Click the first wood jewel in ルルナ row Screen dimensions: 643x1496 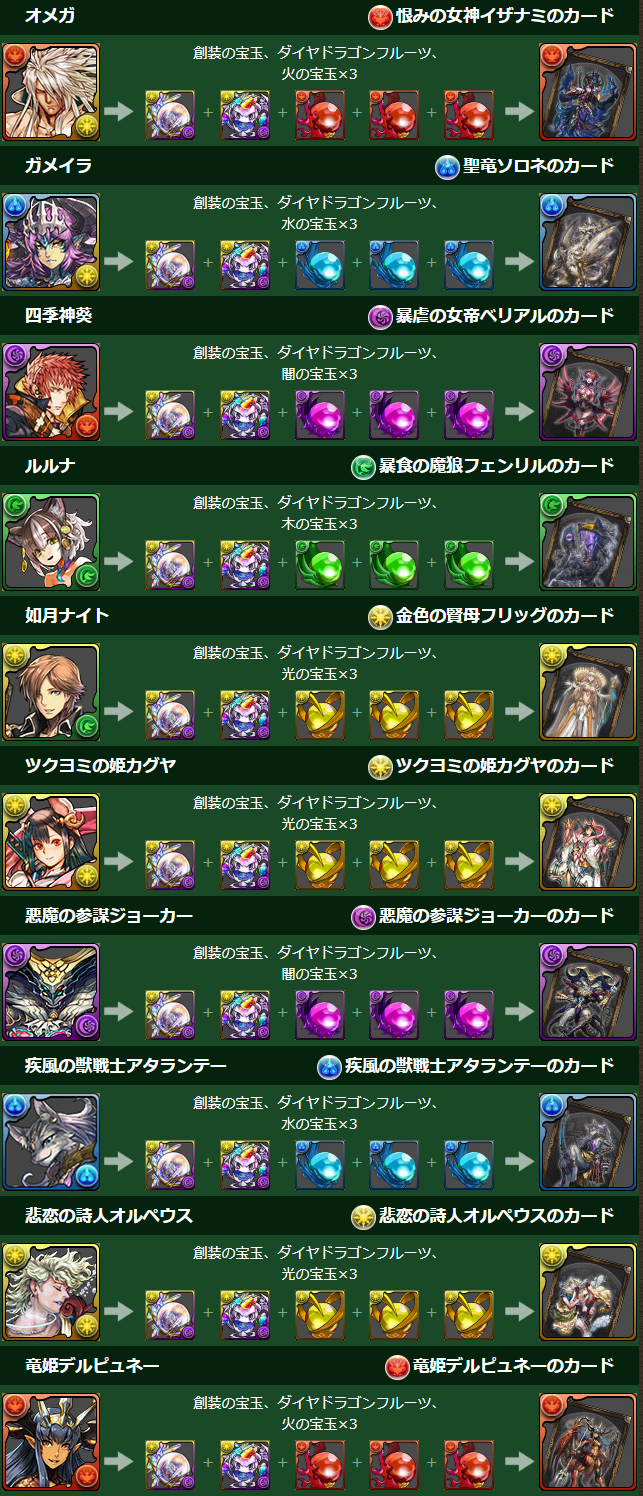[x=320, y=564]
